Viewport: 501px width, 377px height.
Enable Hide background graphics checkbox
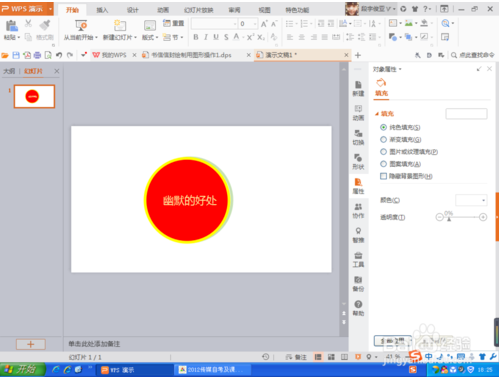click(383, 176)
